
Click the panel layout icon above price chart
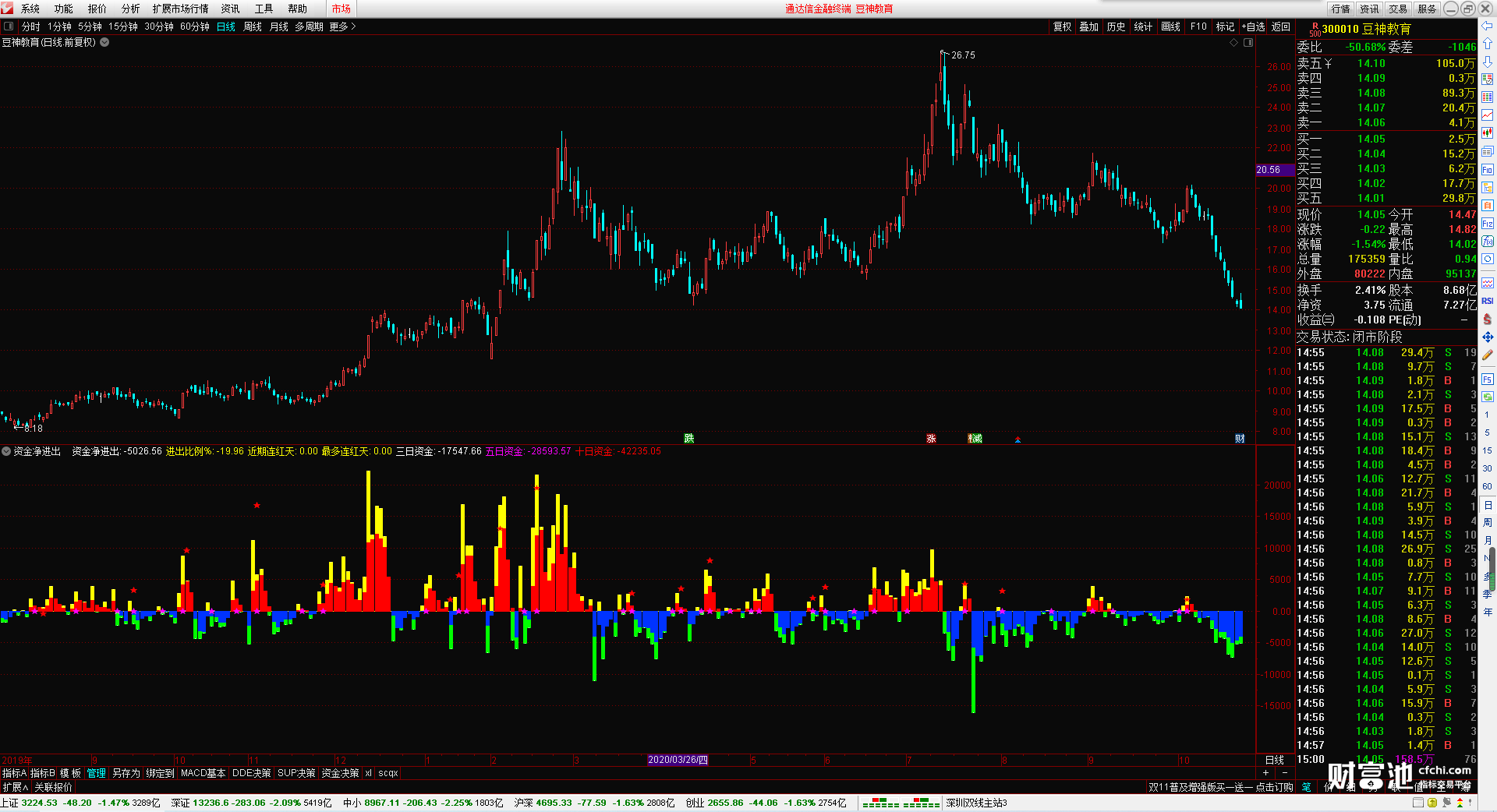point(1248,43)
